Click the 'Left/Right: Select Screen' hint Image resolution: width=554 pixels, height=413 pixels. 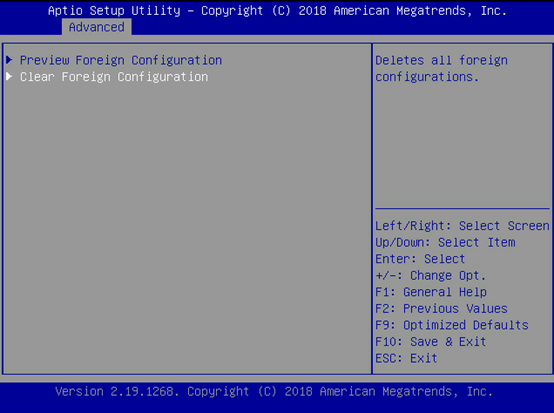pos(462,226)
